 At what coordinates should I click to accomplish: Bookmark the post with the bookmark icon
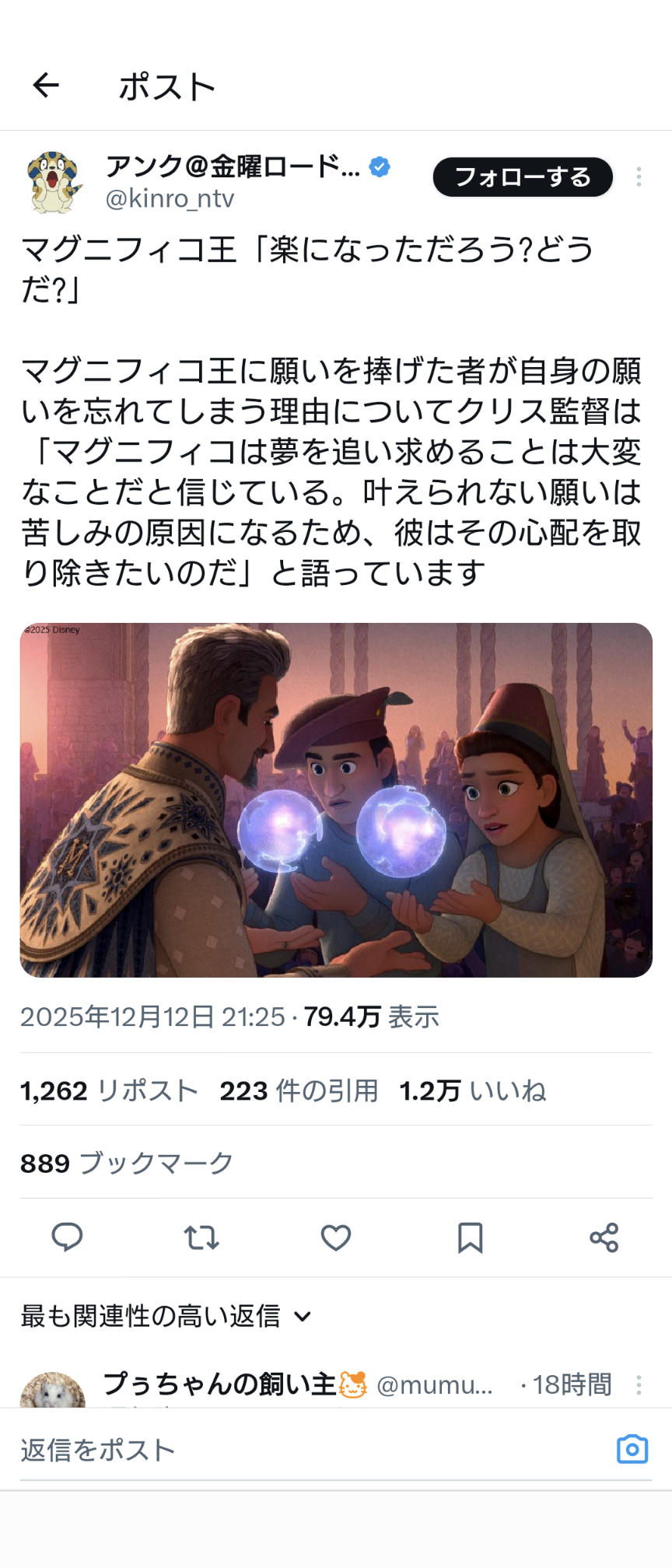(470, 1237)
